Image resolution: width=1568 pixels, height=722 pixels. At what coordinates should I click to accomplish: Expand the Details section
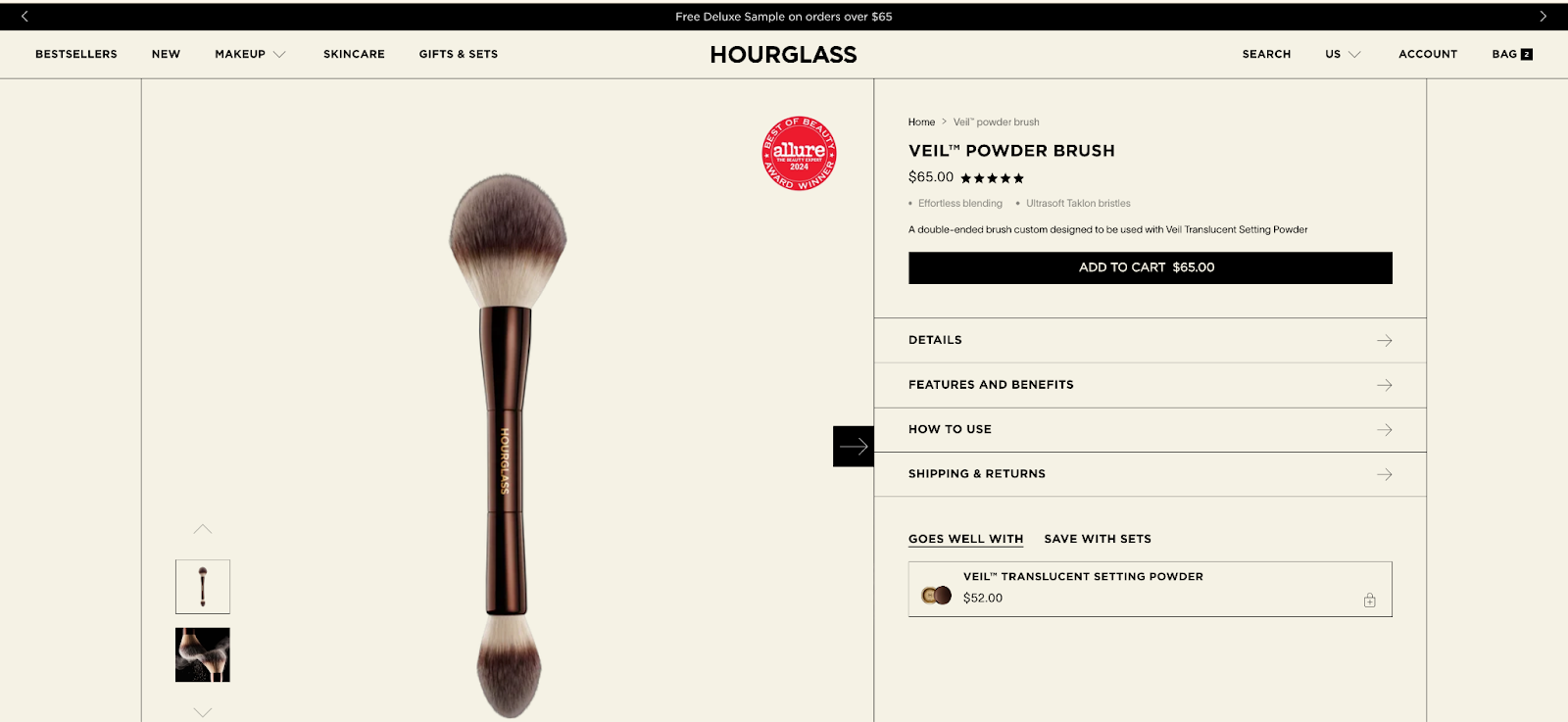coord(1151,341)
